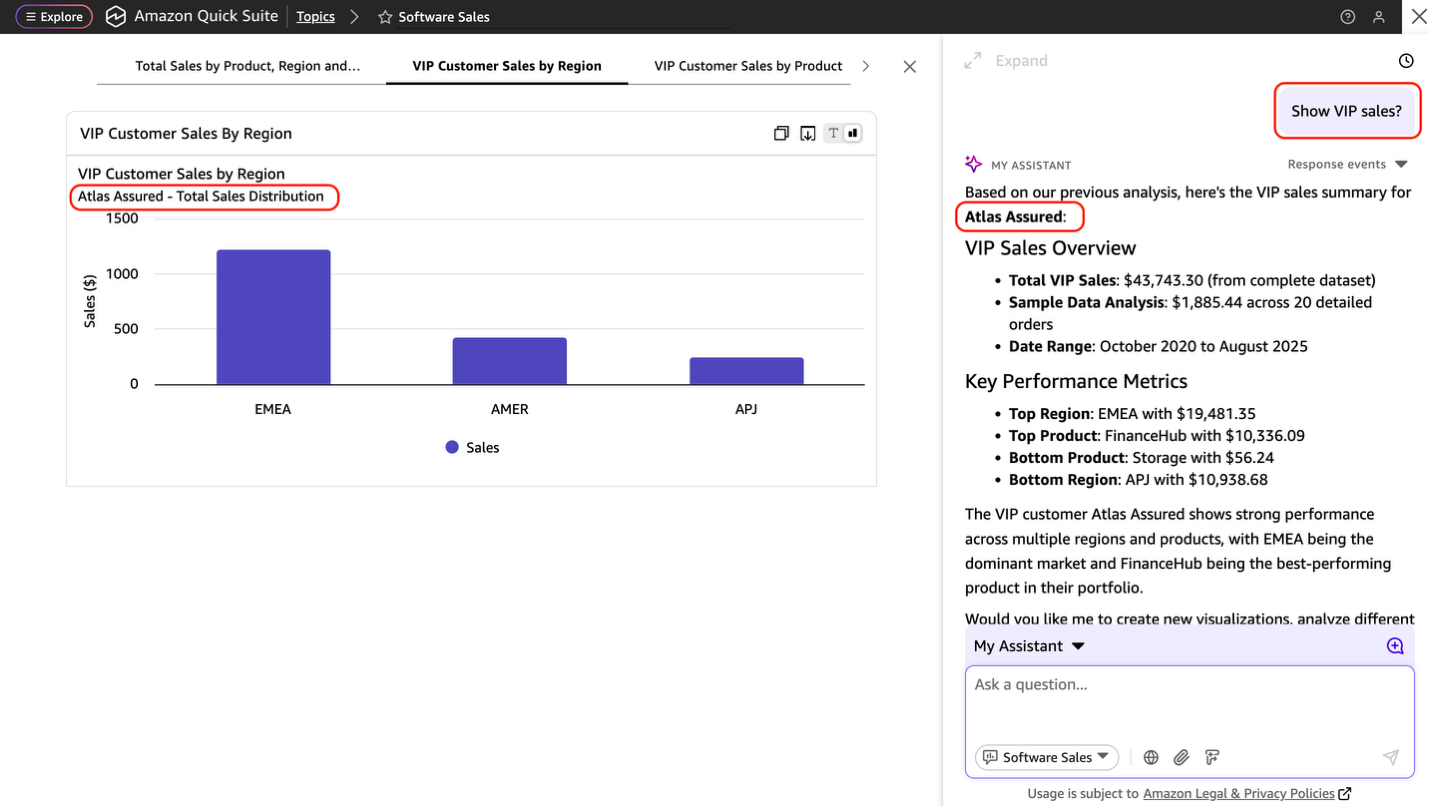This screenshot has height=806, width=1429.
Task: Click the 'Date Range: October 2020' line
Action: (1158, 346)
